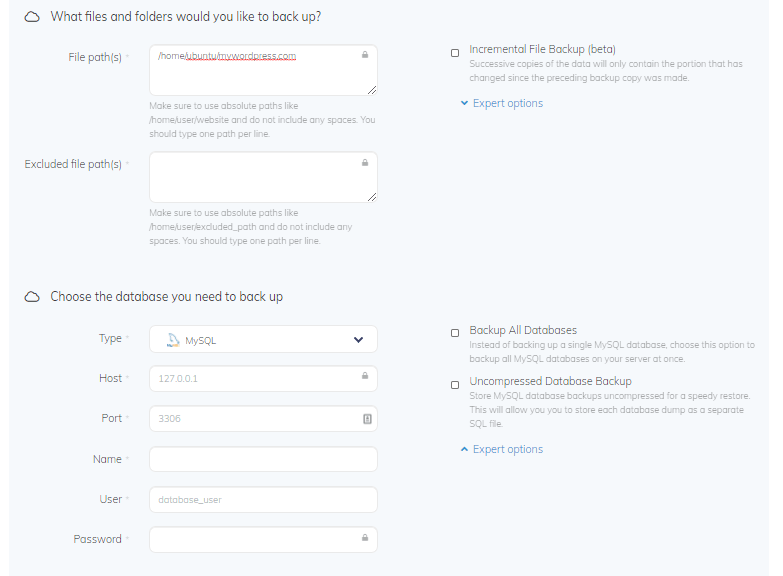Click into the database Name field

[263, 459]
